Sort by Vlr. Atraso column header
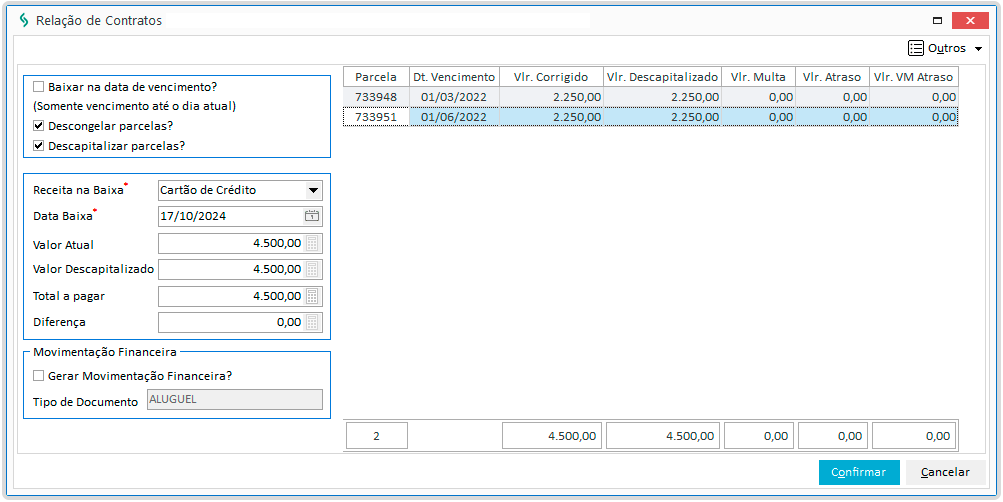The height and width of the screenshot is (502, 1003). point(832,77)
